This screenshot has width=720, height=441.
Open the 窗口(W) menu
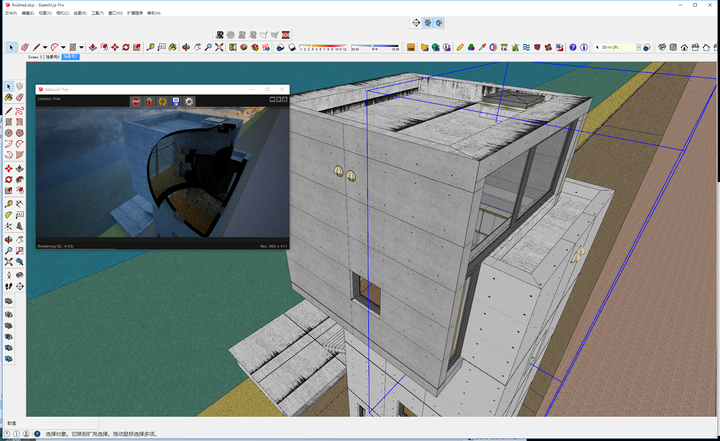(x=114, y=13)
